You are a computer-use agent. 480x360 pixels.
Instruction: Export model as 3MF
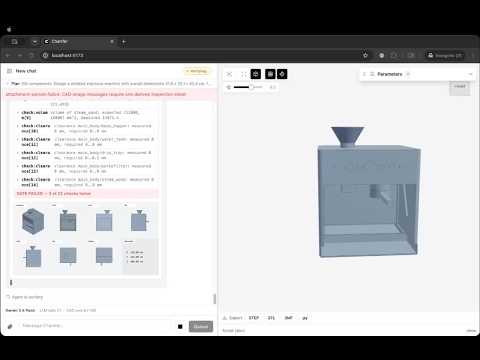tap(288, 318)
